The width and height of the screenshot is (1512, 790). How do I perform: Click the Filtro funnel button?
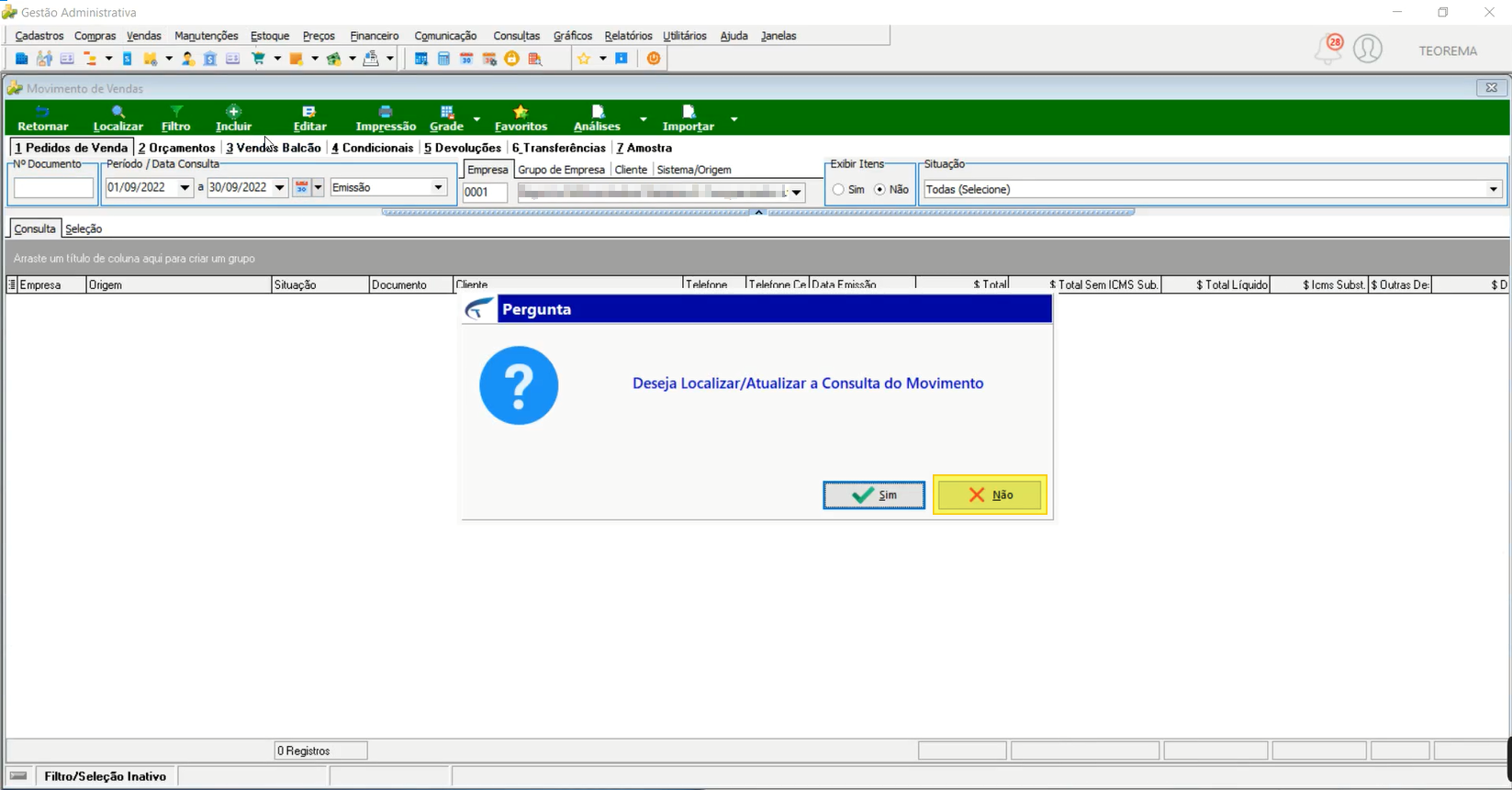pos(176,118)
